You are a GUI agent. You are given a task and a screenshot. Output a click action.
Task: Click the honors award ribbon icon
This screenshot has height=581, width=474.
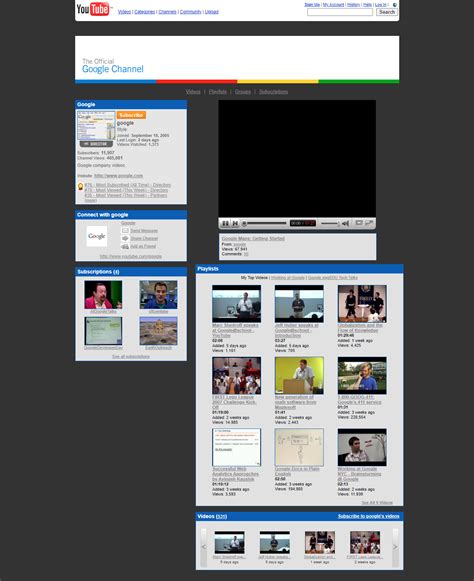point(80,187)
